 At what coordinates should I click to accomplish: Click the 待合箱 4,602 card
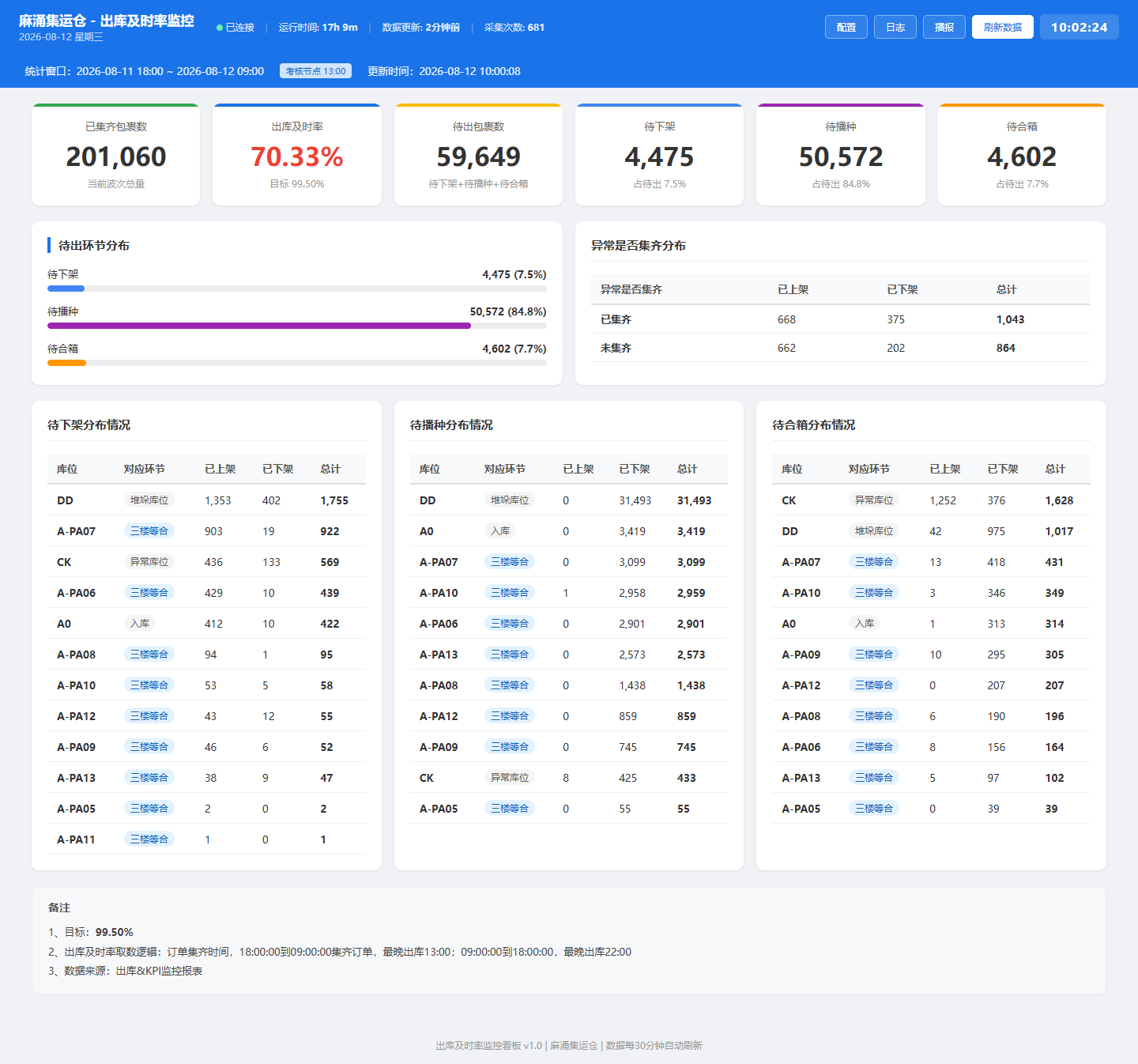(x=1022, y=155)
